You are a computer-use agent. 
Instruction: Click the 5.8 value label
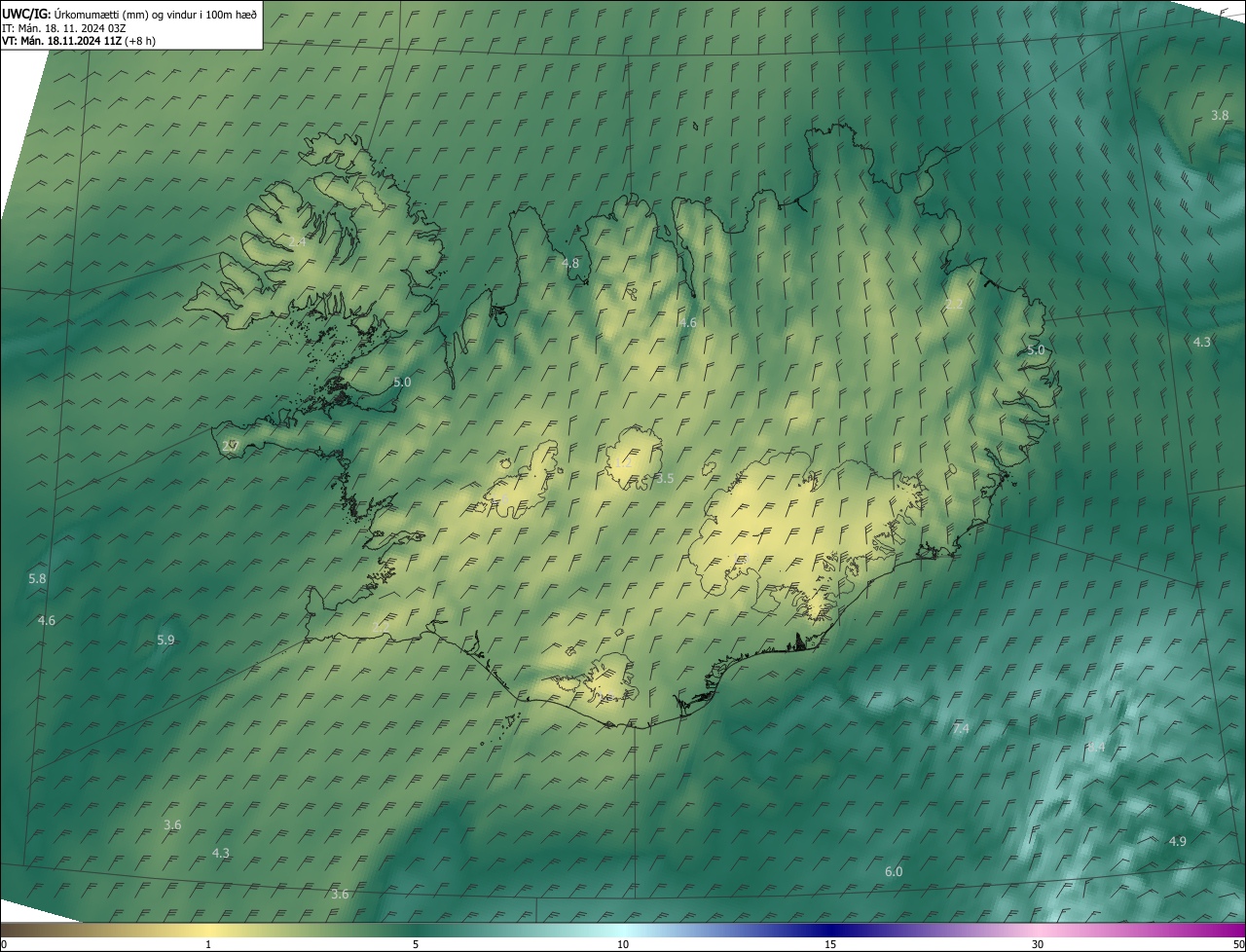[37, 578]
